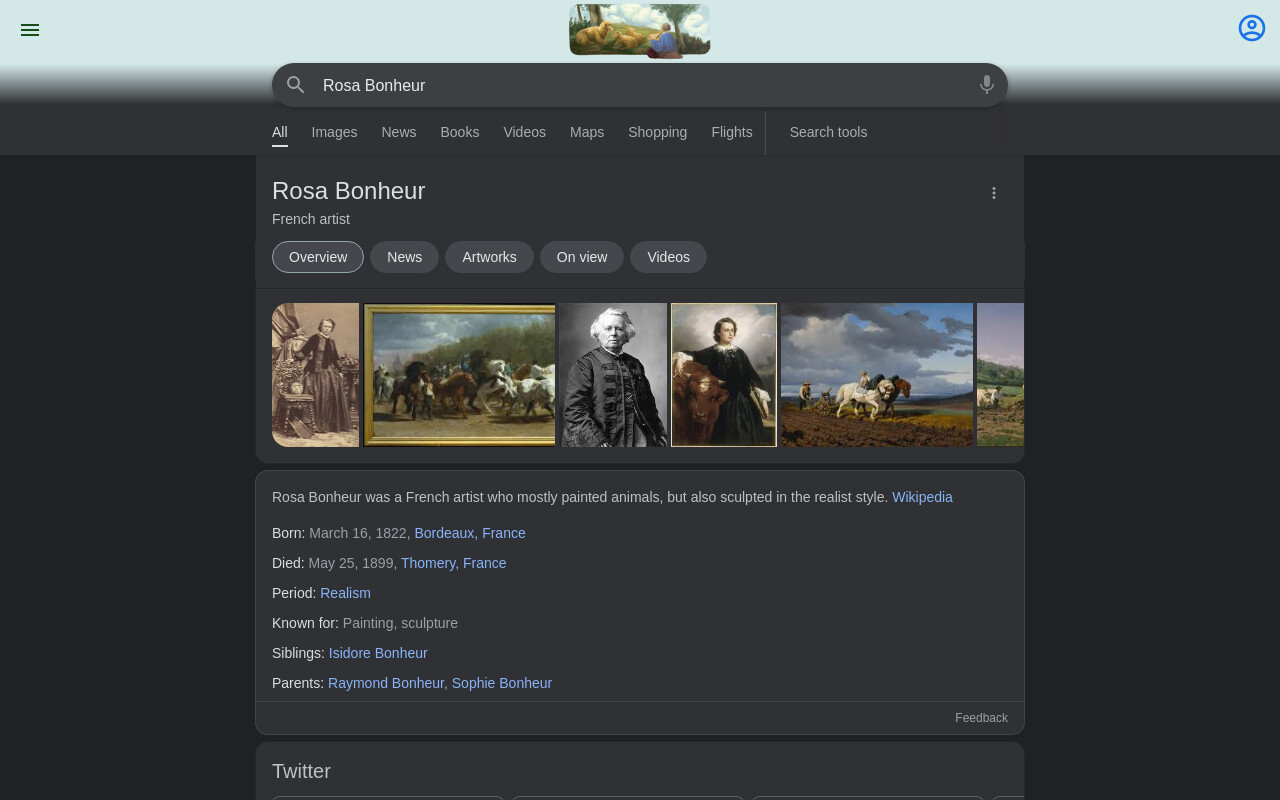Open the ploughing oxen landscape painting

coord(877,375)
